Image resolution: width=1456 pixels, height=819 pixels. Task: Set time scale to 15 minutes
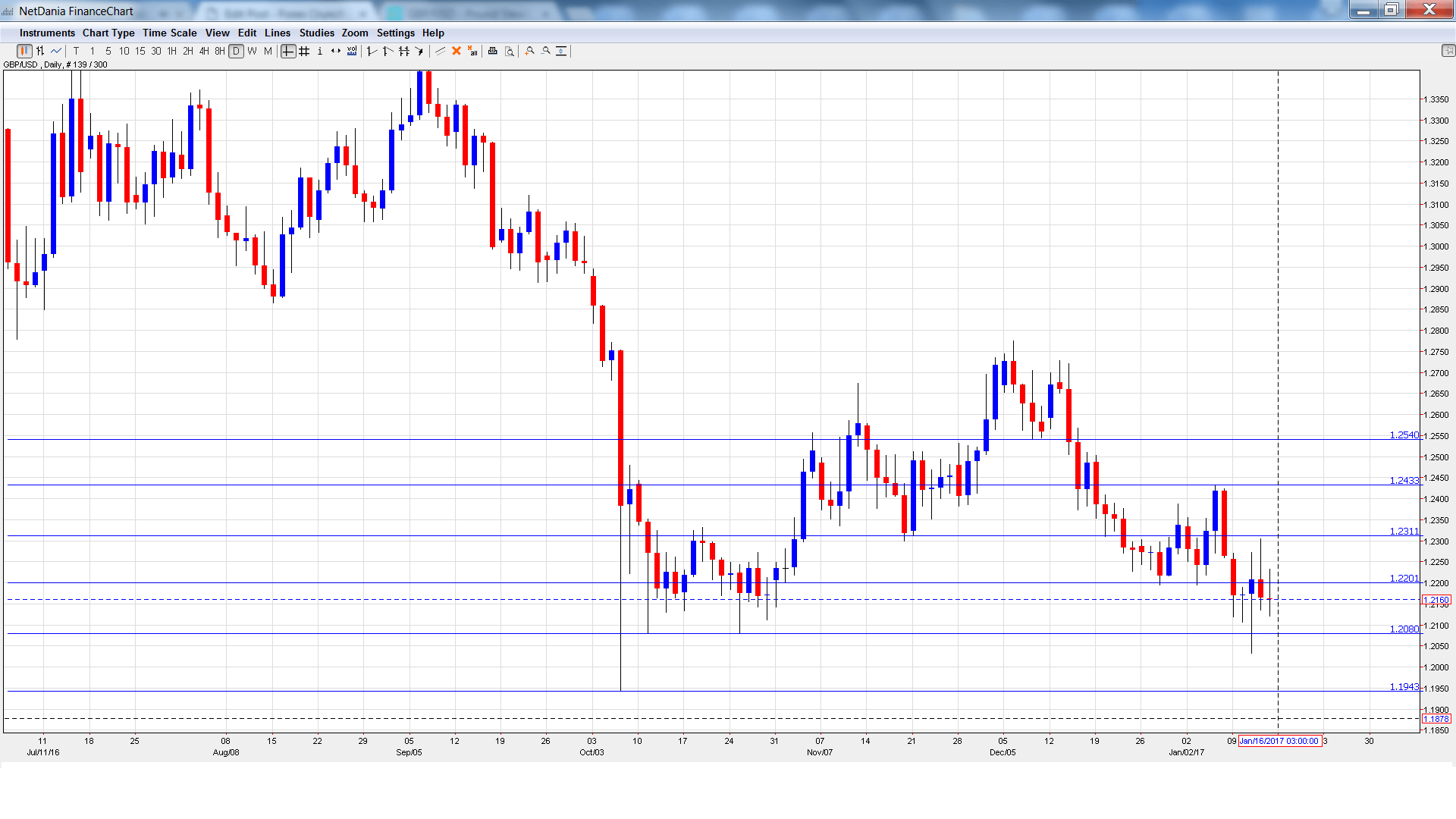140,52
